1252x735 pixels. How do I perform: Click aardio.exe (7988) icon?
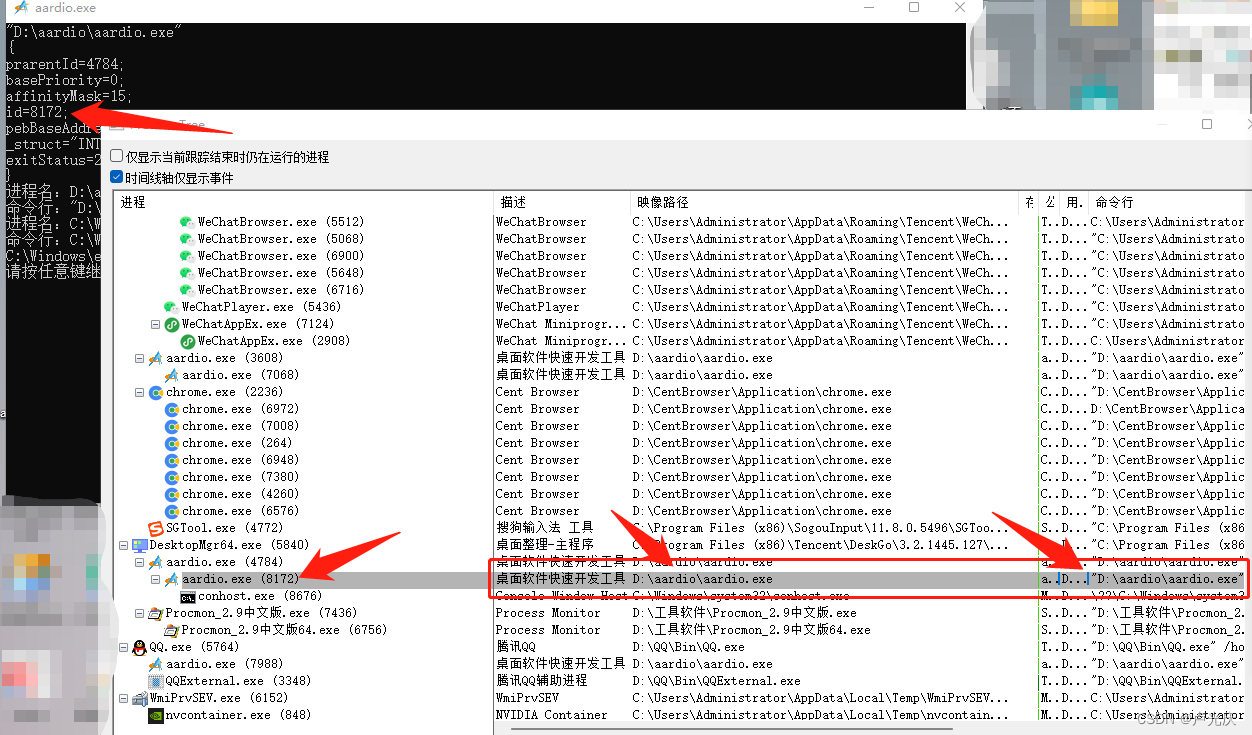click(155, 664)
